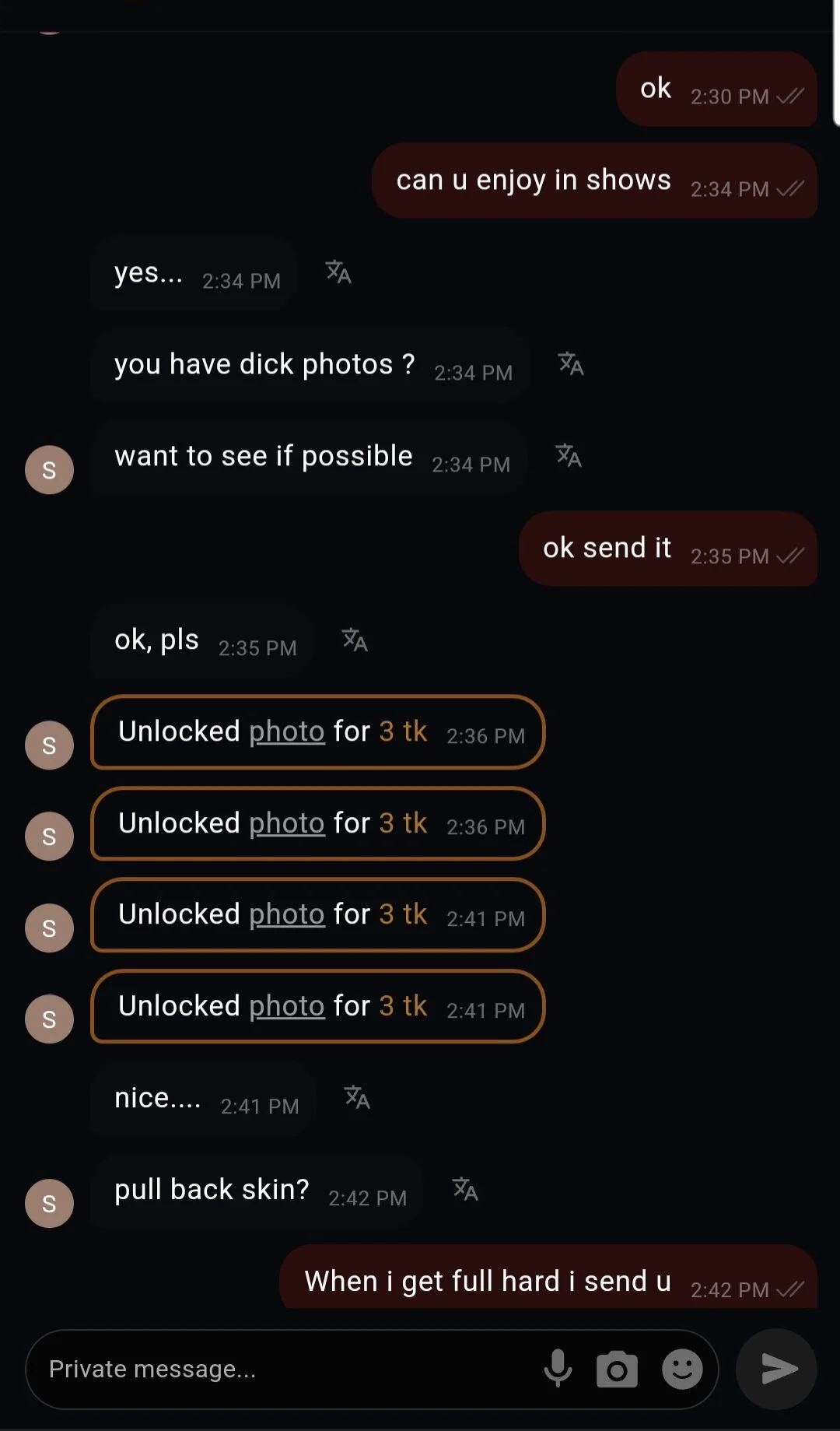This screenshot has width=840, height=1431.
Task: Tap the S avatar beside "pull back skin?"
Action: click(49, 1203)
